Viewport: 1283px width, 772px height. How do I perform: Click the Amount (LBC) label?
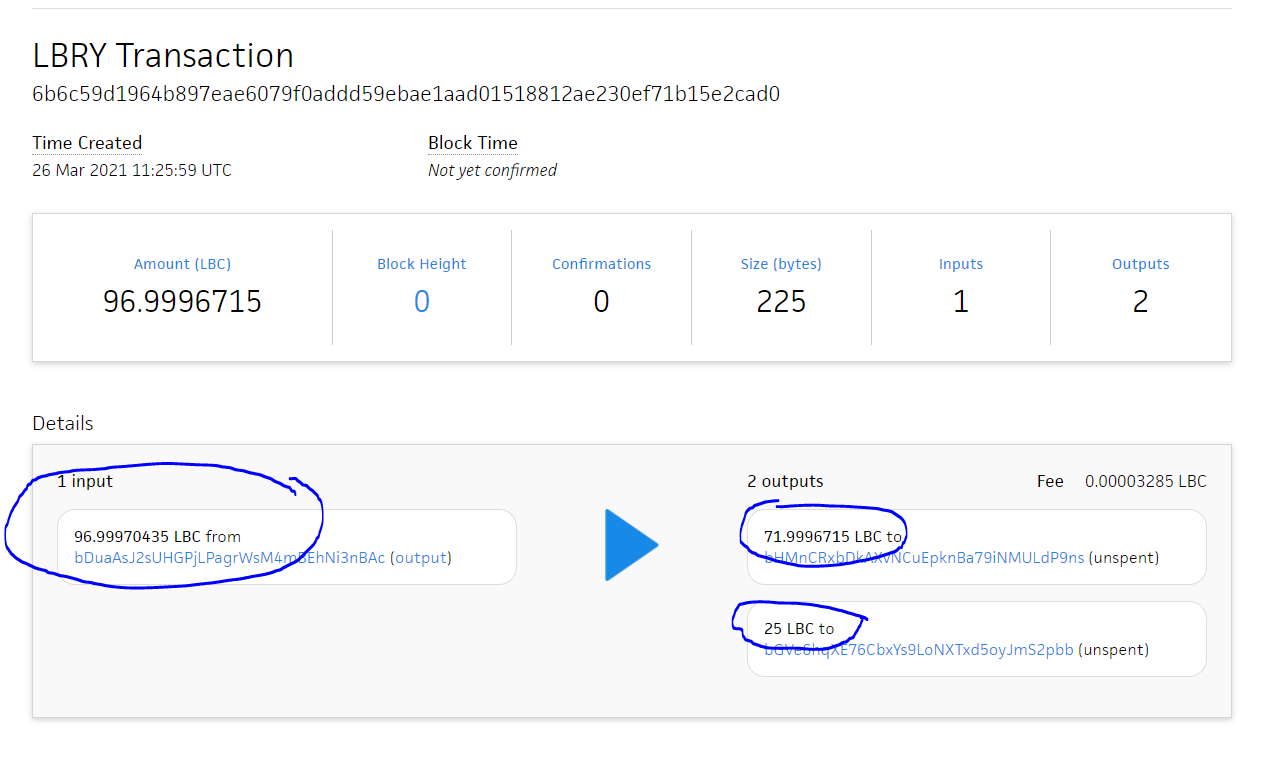click(182, 264)
